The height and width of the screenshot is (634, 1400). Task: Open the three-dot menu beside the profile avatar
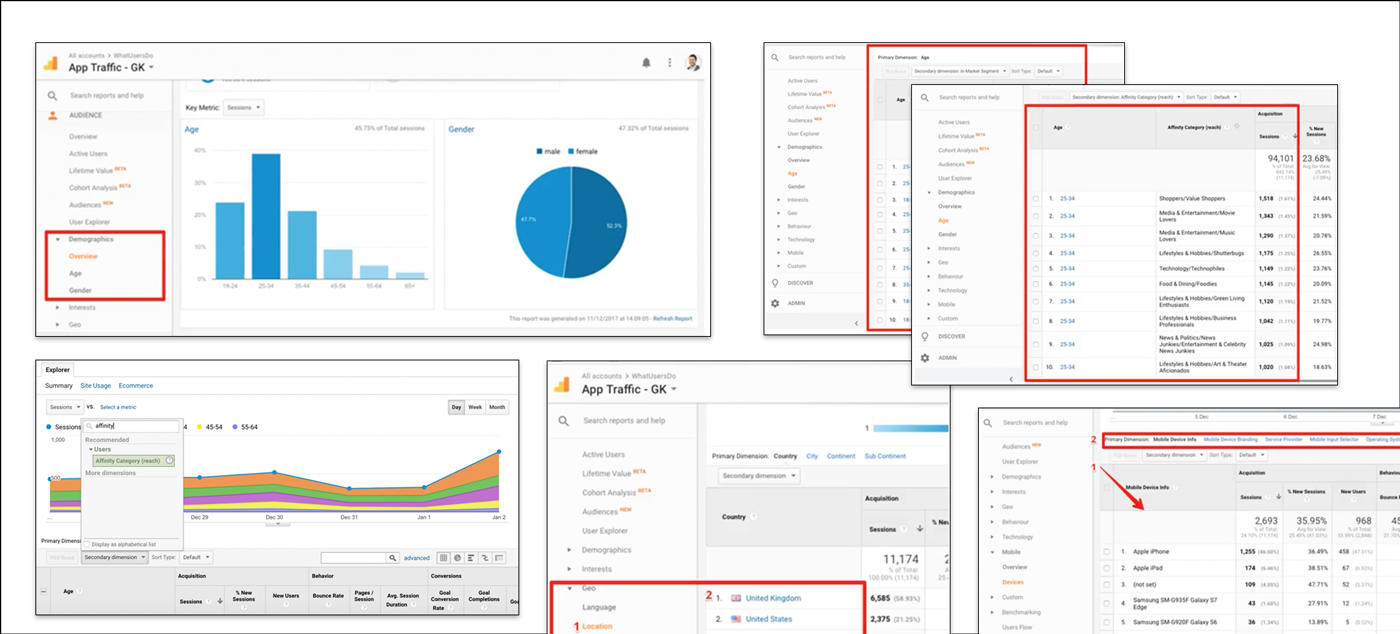click(669, 62)
